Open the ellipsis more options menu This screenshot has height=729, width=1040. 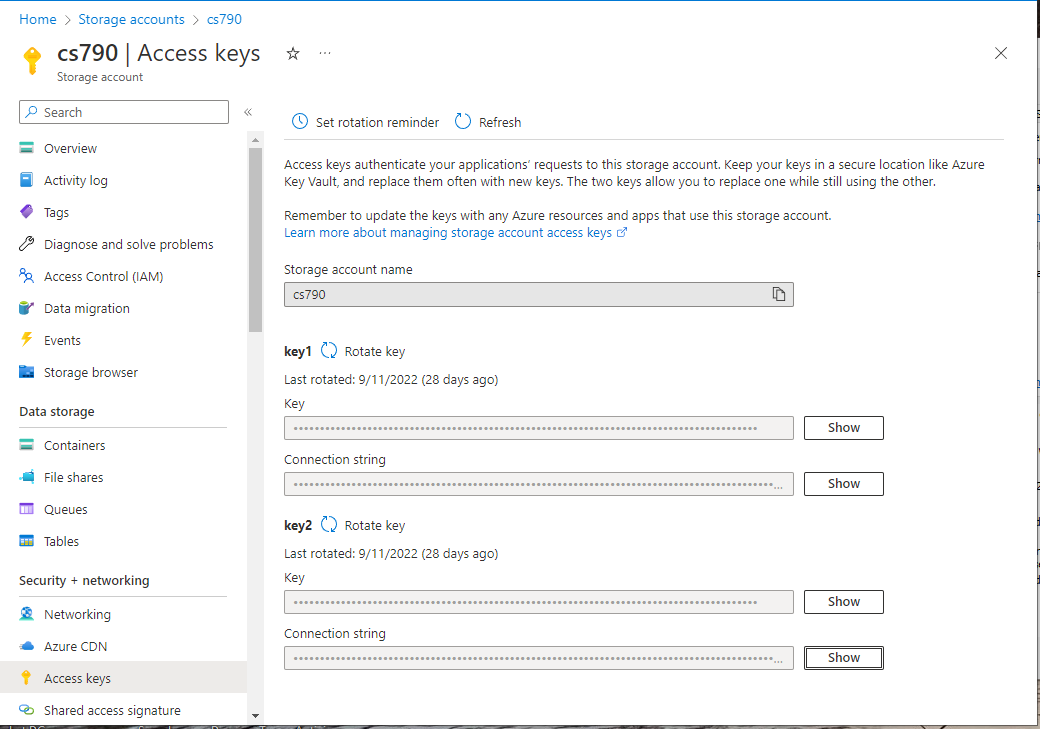324,52
